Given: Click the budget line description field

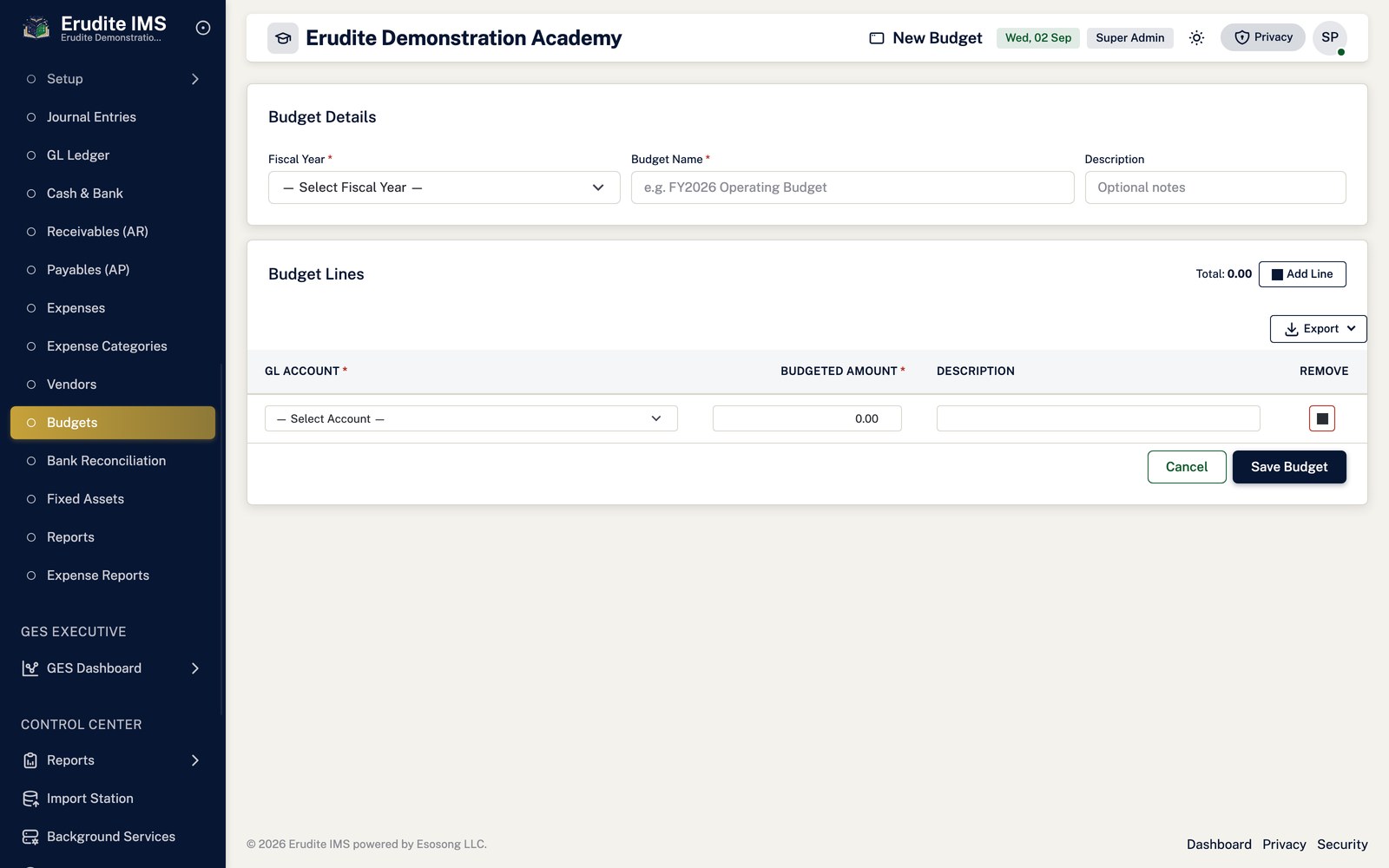Looking at the screenshot, I should coord(1098,418).
